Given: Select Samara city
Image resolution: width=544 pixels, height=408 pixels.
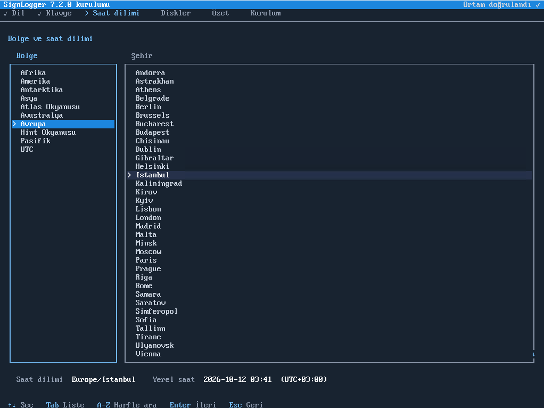Looking at the screenshot, I should point(330,294).
